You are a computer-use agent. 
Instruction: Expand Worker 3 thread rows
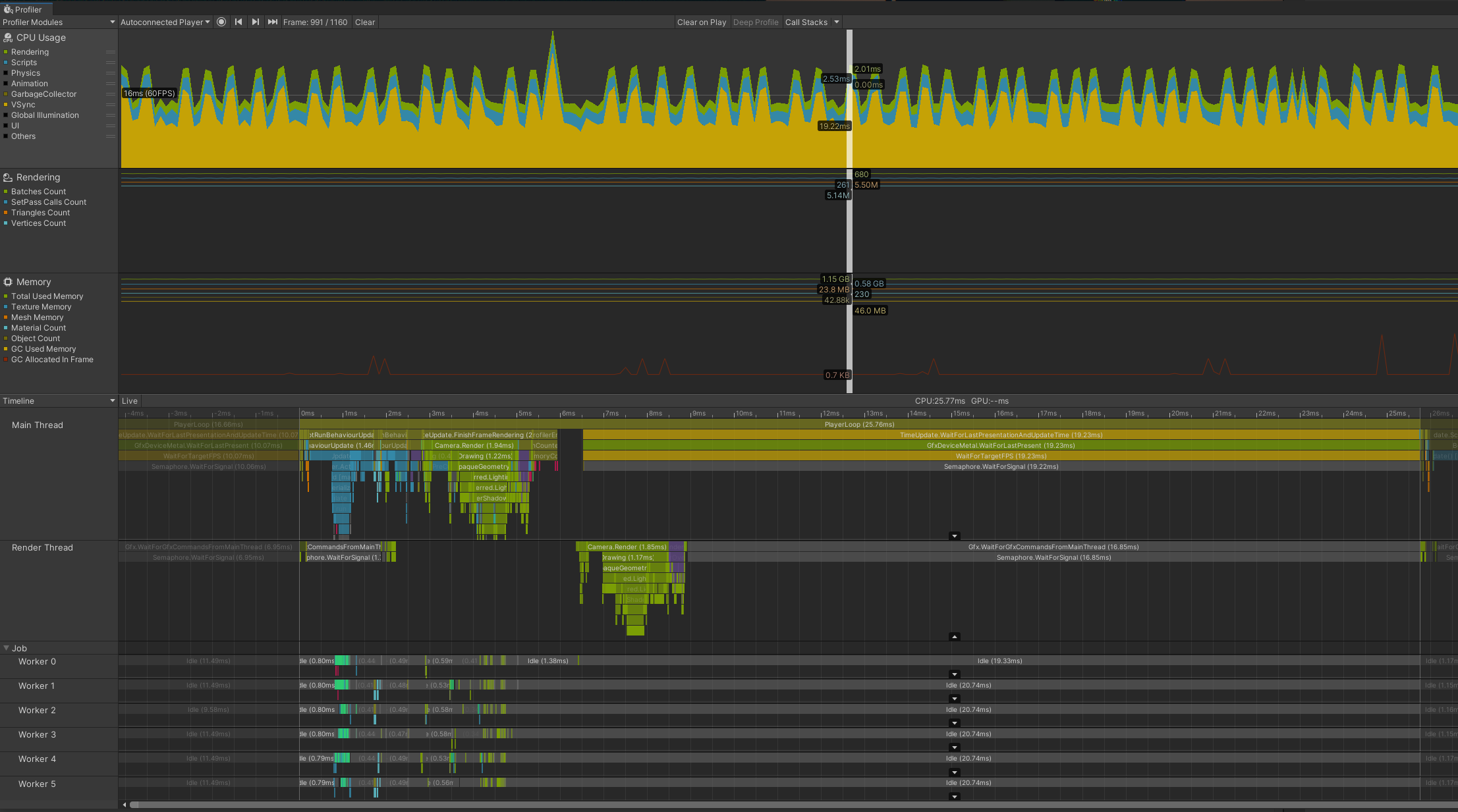coord(954,747)
